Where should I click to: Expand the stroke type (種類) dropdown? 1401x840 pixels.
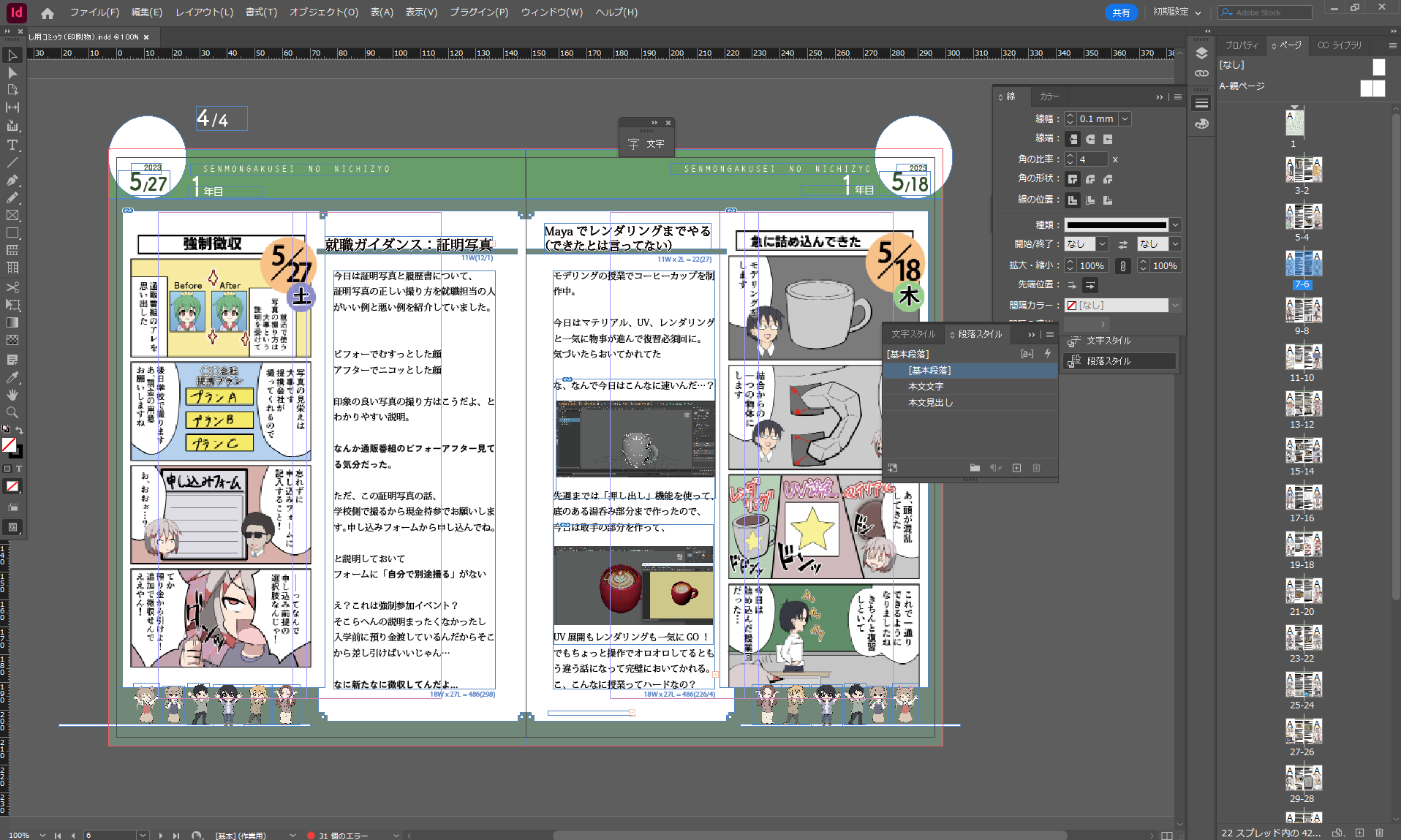pyautogui.click(x=1175, y=225)
